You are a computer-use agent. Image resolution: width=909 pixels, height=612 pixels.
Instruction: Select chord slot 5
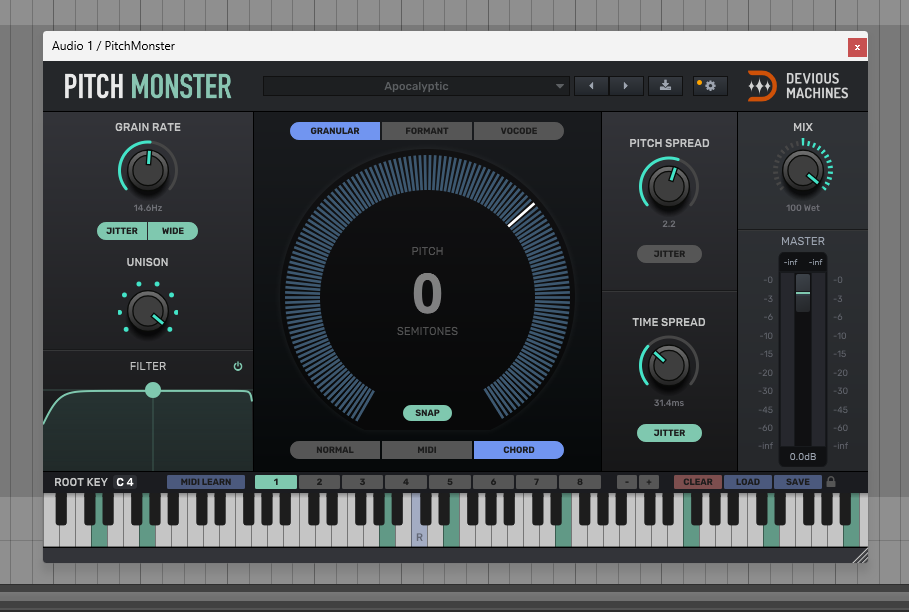pyautogui.click(x=449, y=482)
